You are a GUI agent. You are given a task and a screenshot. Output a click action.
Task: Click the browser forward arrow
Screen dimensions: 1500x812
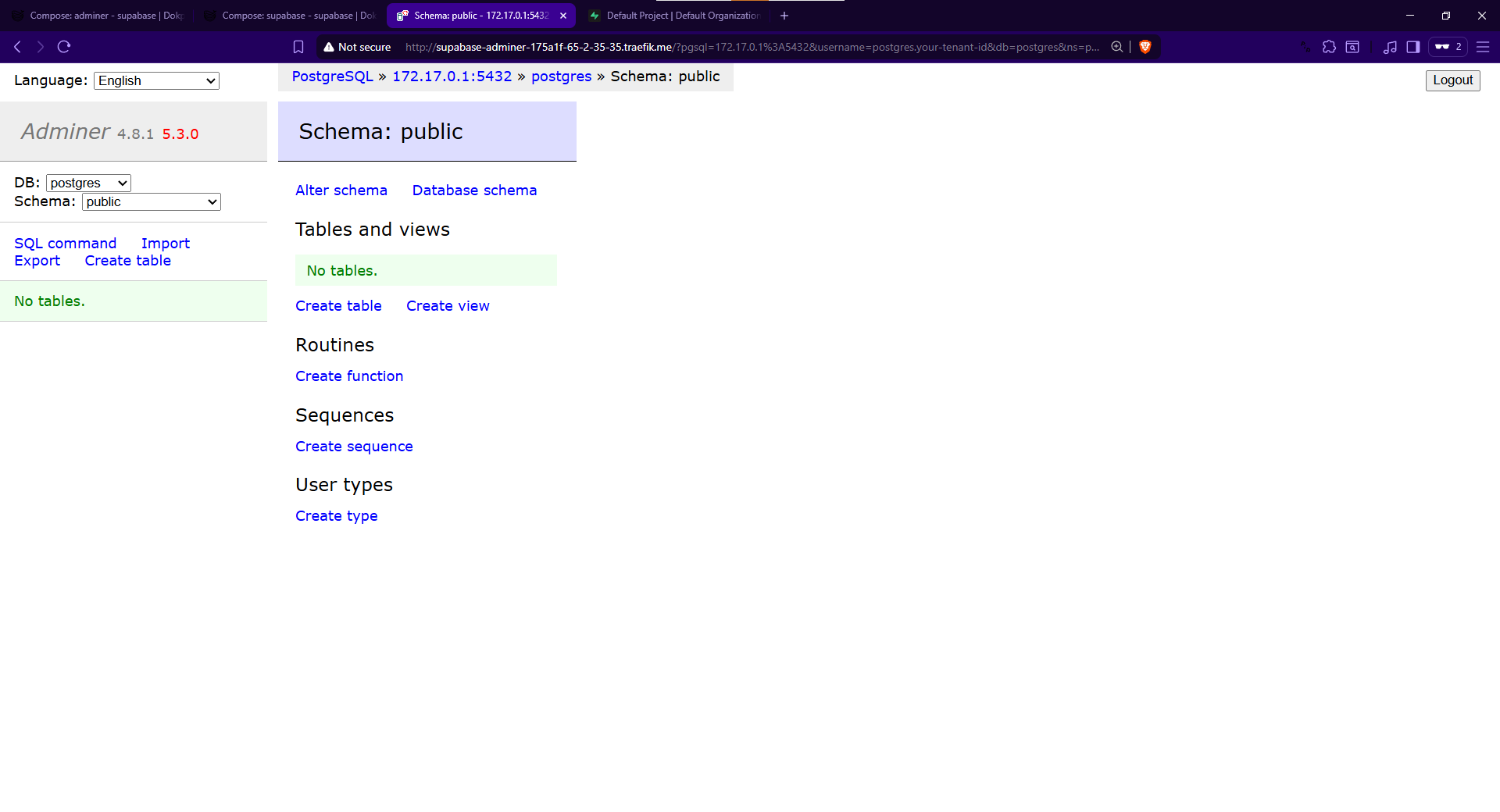click(x=40, y=47)
